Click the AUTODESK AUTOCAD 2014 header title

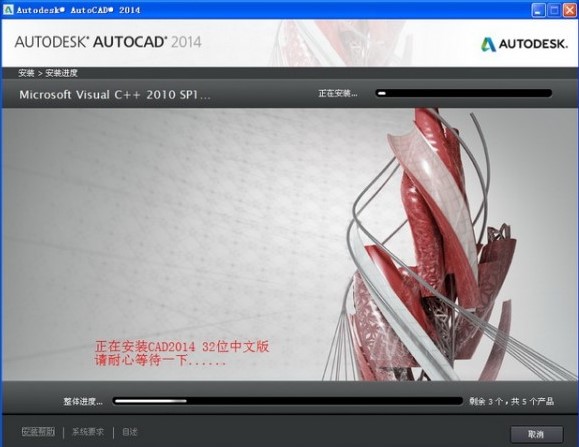point(108,42)
